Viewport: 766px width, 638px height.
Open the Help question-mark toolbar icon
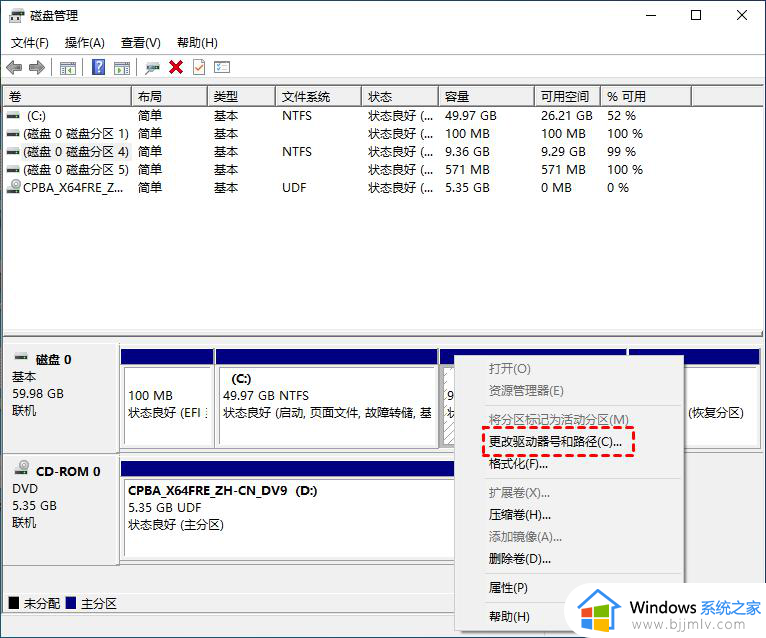coord(98,67)
